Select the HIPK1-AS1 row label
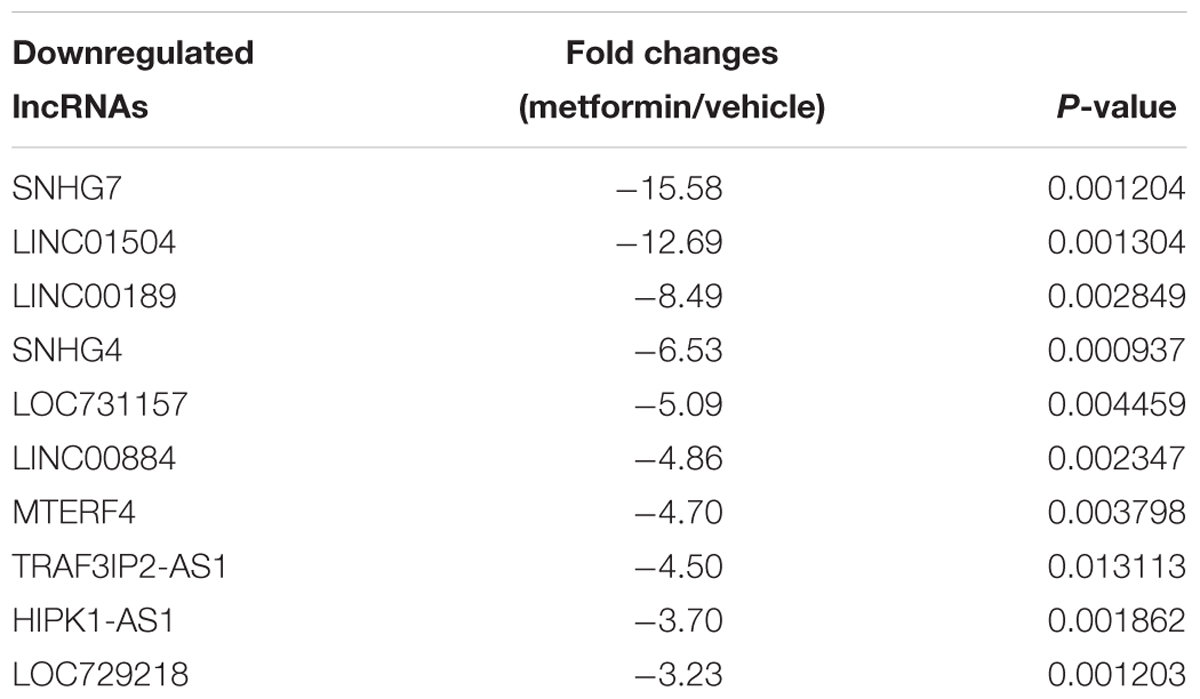The height and width of the screenshot is (699, 1200). point(94,622)
